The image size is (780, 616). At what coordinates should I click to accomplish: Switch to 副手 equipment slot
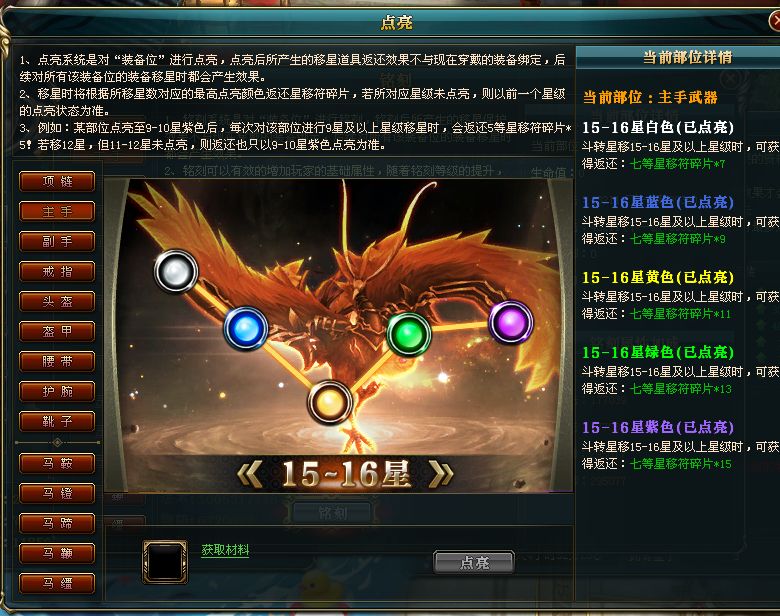[x=57, y=242]
